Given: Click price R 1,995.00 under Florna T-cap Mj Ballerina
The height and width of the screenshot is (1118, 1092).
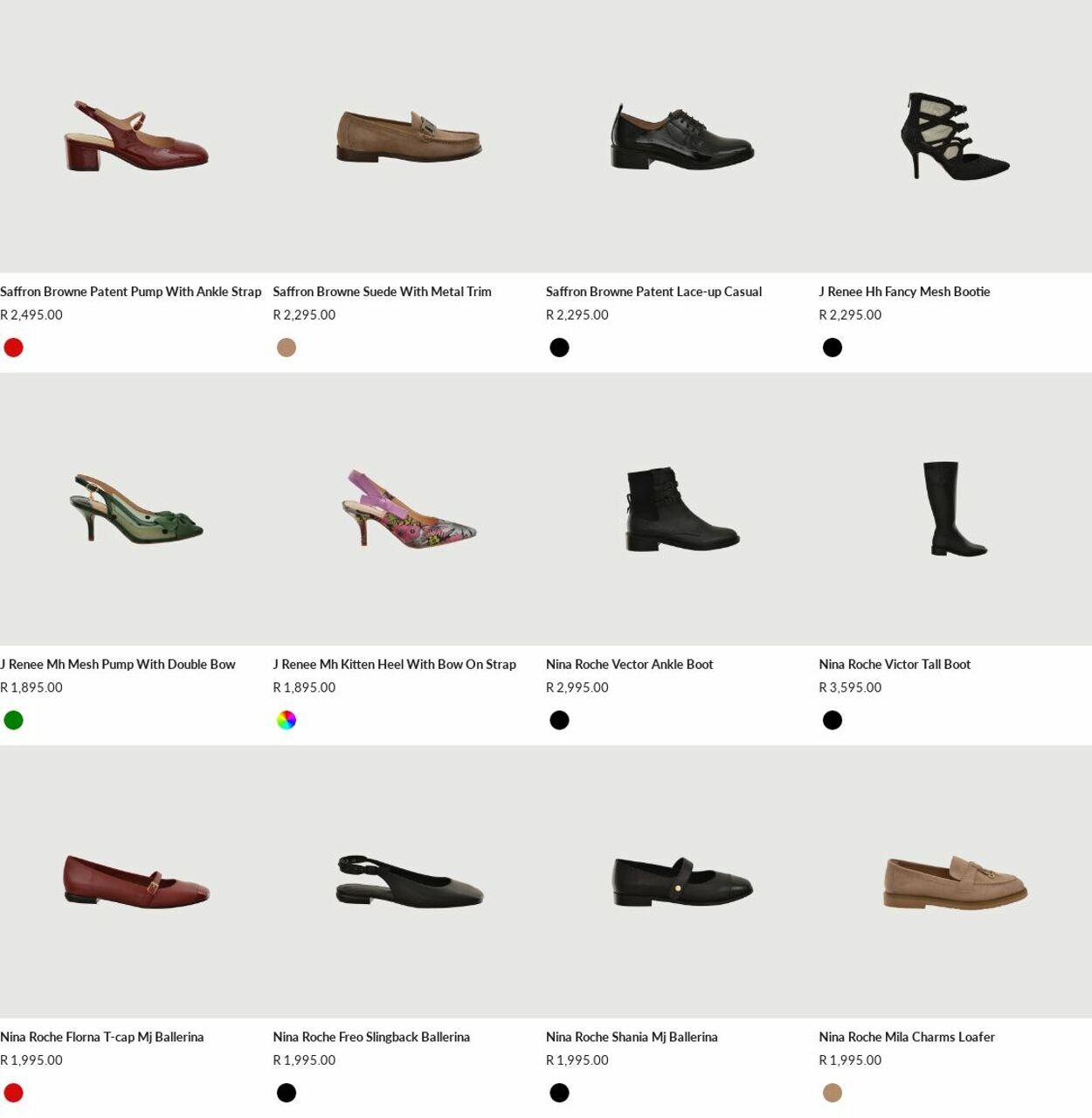Looking at the screenshot, I should click(31, 1060).
